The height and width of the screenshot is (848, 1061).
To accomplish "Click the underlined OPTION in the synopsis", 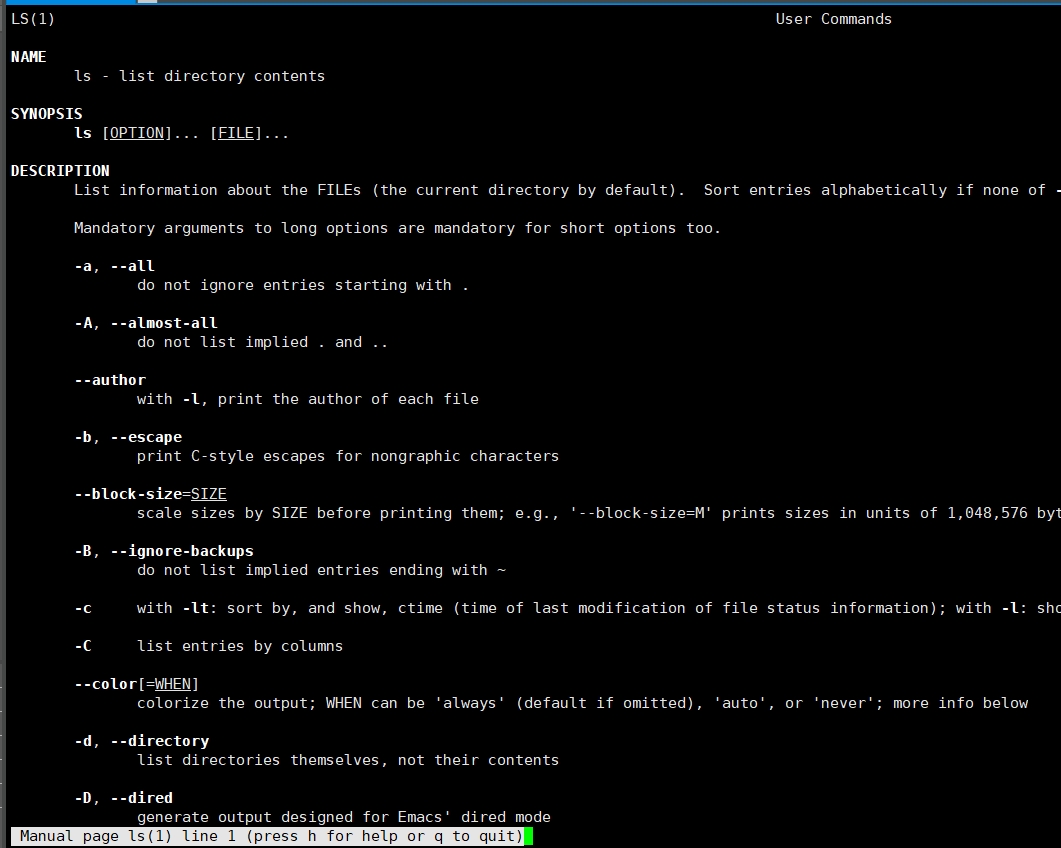I will (137, 133).
